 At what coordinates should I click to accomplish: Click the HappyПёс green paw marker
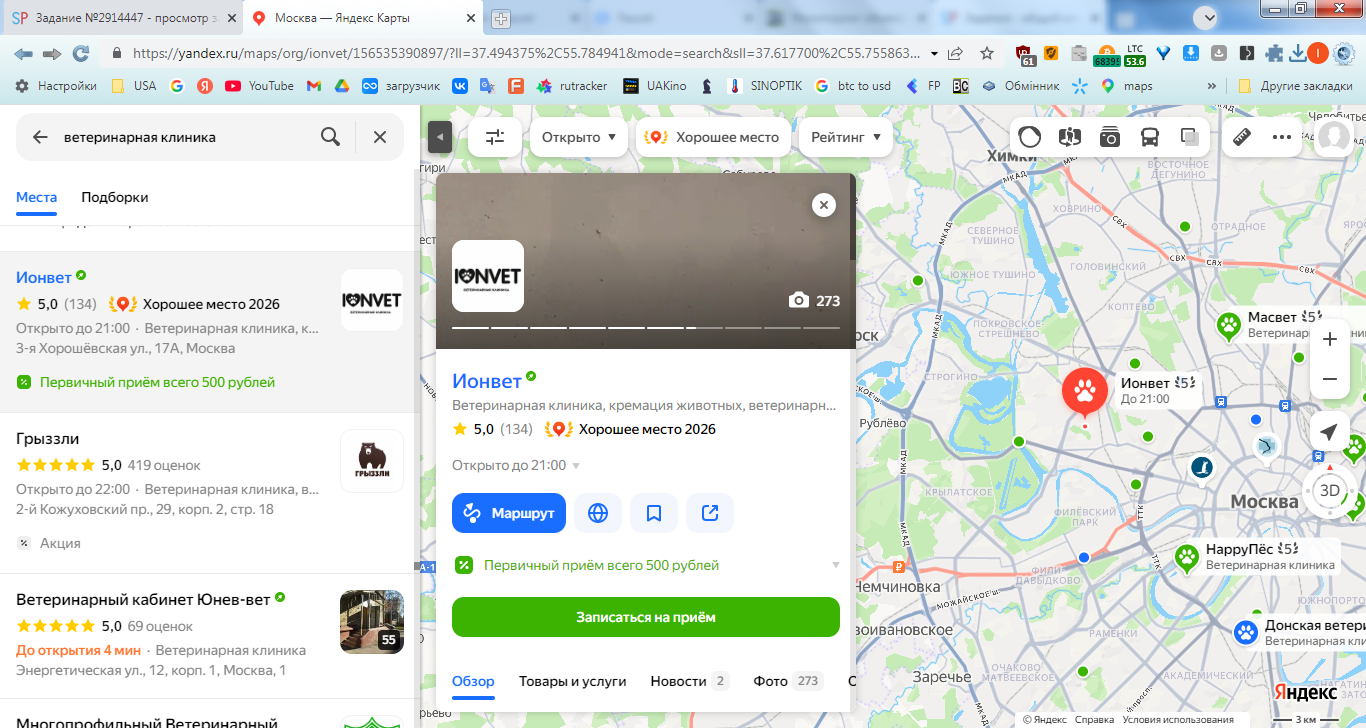click(x=1187, y=557)
